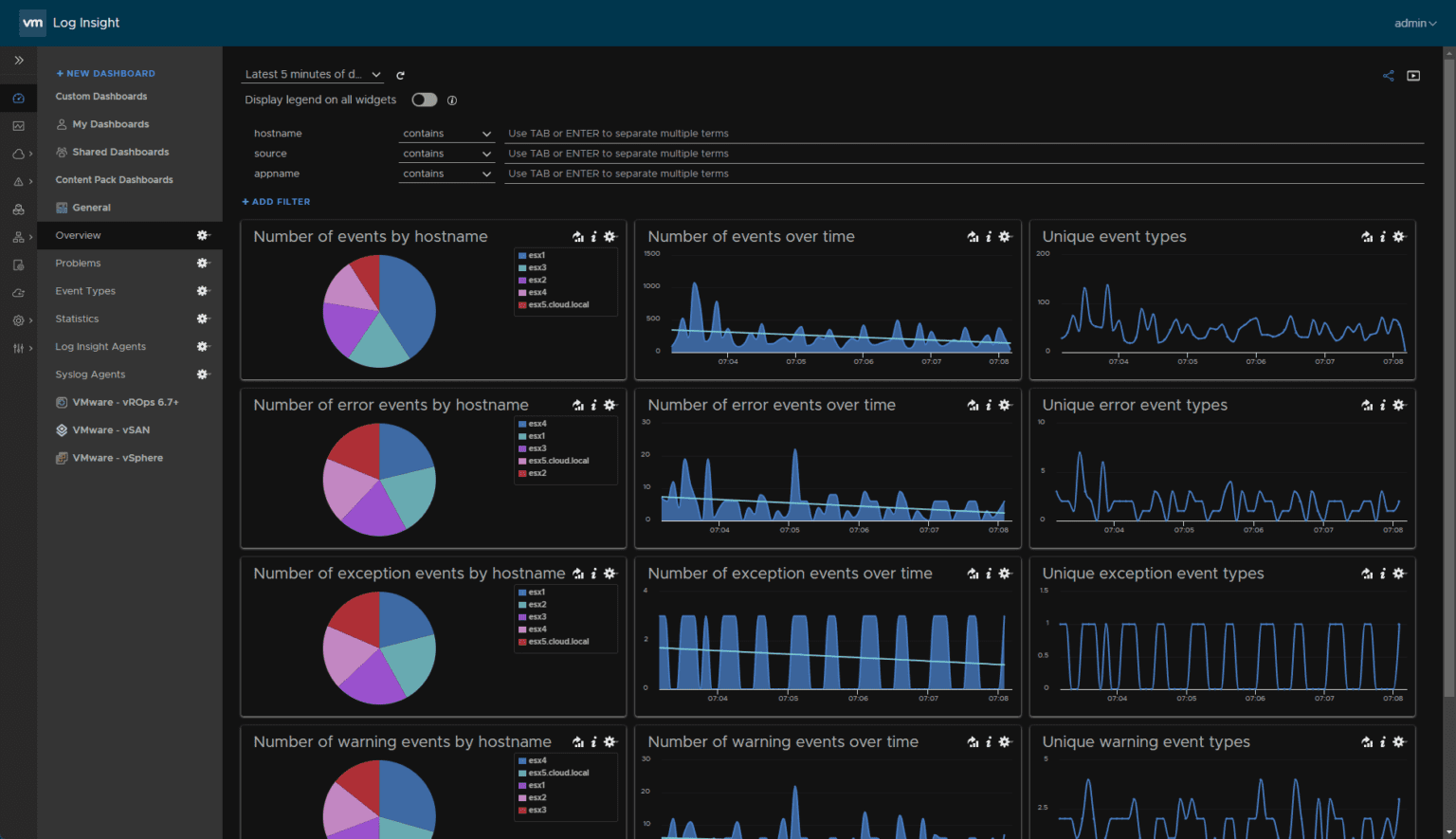Click the share dashboard icon
Screen dimensions: 1456x839
[x=1388, y=76]
